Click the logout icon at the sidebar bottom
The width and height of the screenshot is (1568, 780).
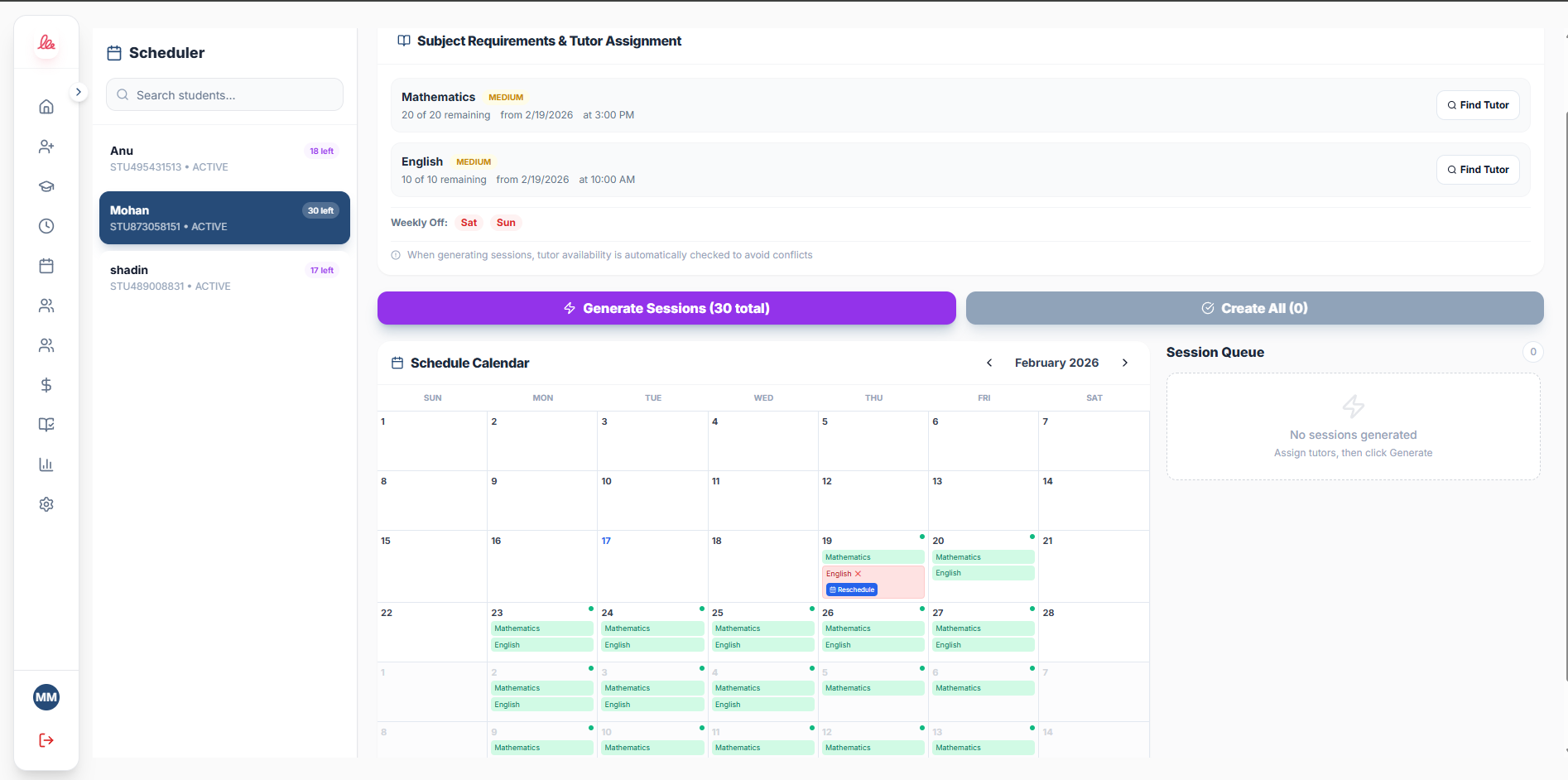pyautogui.click(x=46, y=739)
